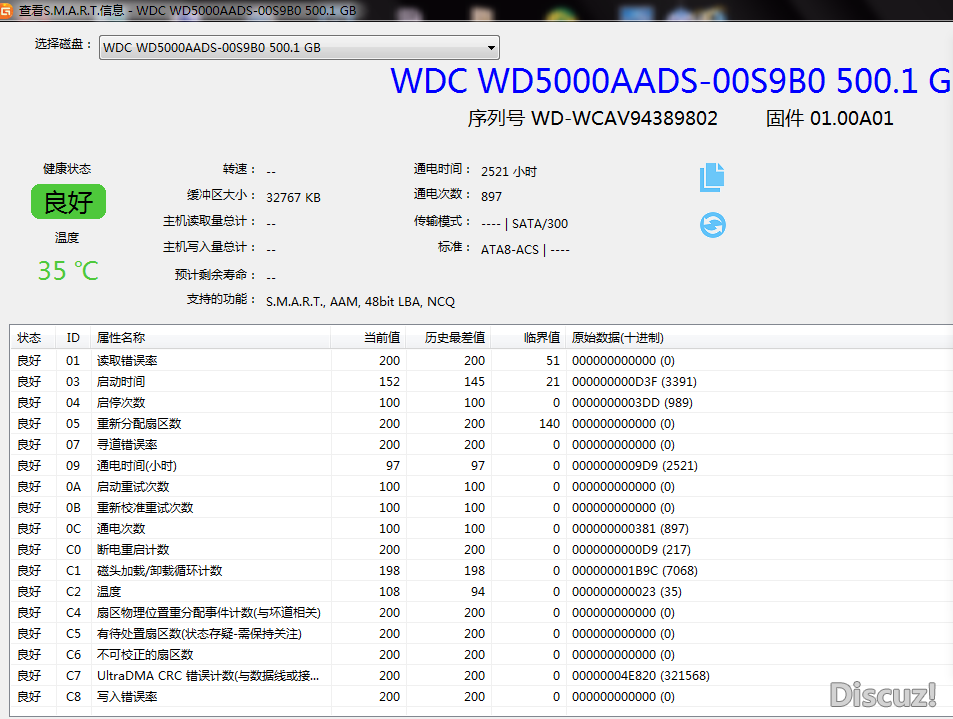Select the 通电次数 attribute row
The image size is (953, 719).
coord(481,528)
